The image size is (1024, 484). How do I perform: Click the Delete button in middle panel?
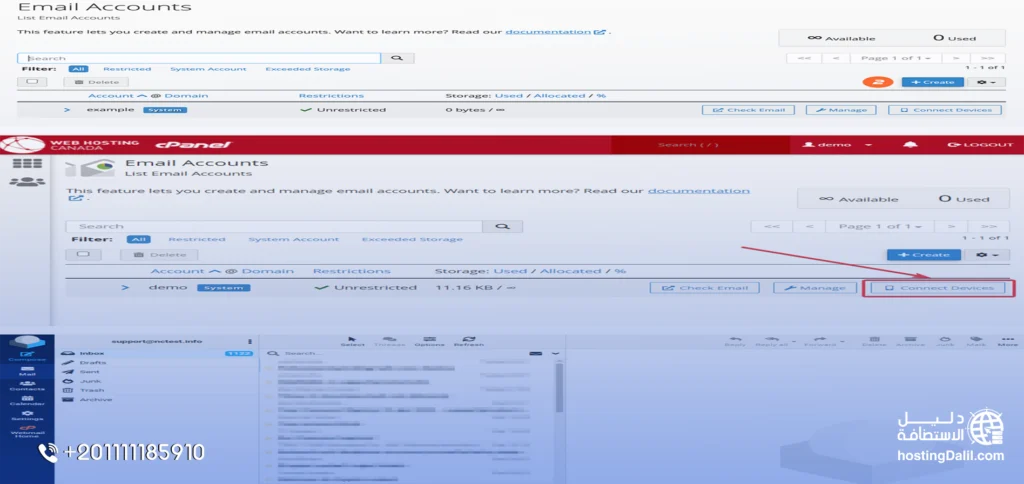(159, 255)
